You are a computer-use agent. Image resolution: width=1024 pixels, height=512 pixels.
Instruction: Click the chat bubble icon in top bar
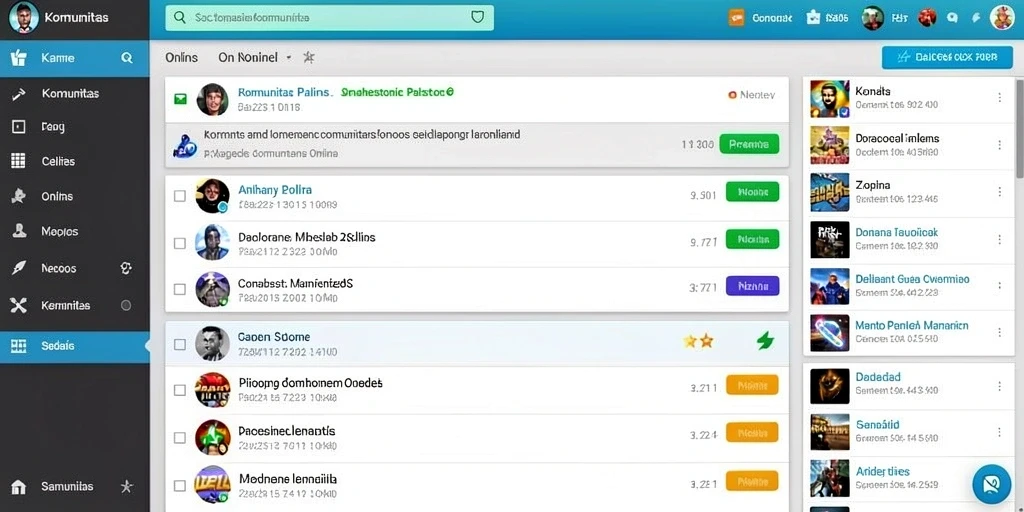[x=952, y=18]
